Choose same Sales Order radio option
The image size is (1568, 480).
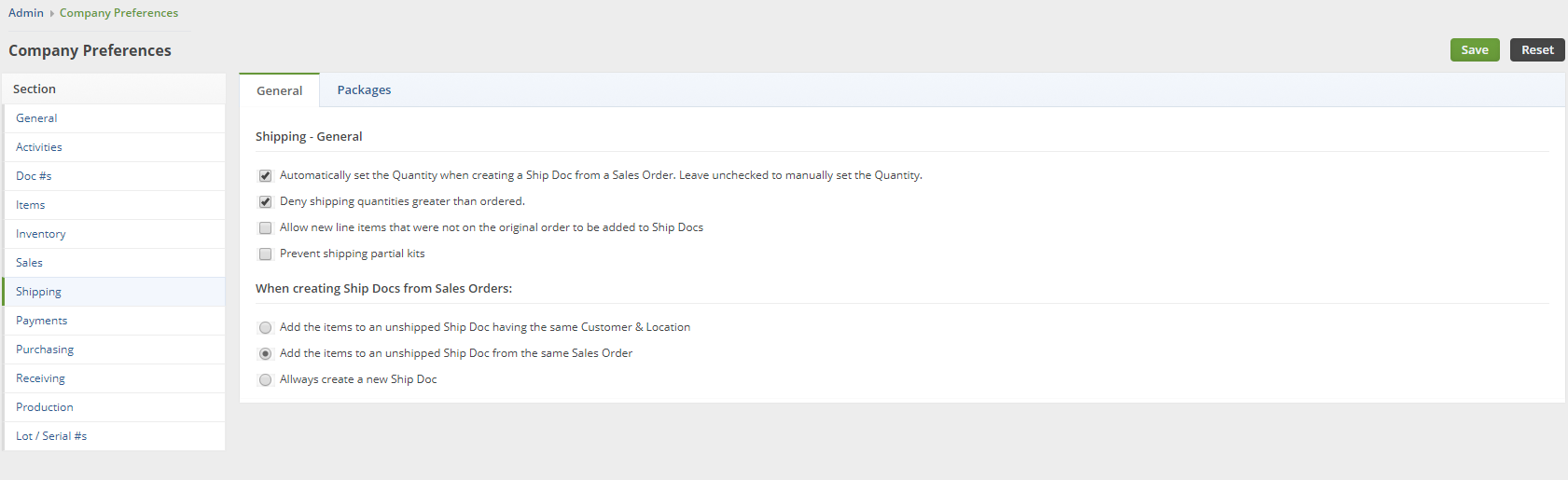(x=266, y=353)
